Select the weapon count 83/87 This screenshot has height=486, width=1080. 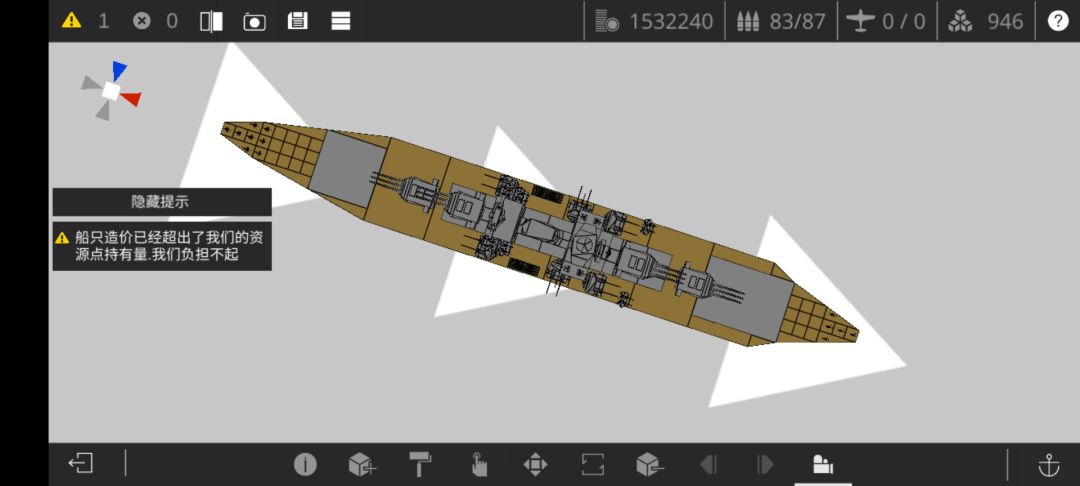tap(797, 21)
